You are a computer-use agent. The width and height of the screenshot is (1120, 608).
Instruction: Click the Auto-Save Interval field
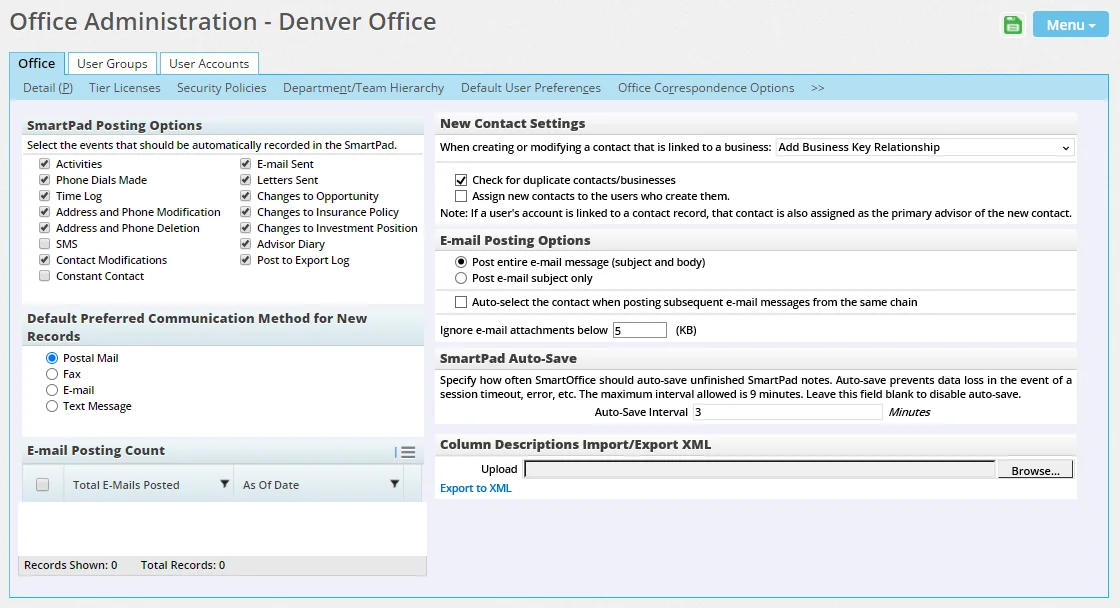click(x=787, y=412)
